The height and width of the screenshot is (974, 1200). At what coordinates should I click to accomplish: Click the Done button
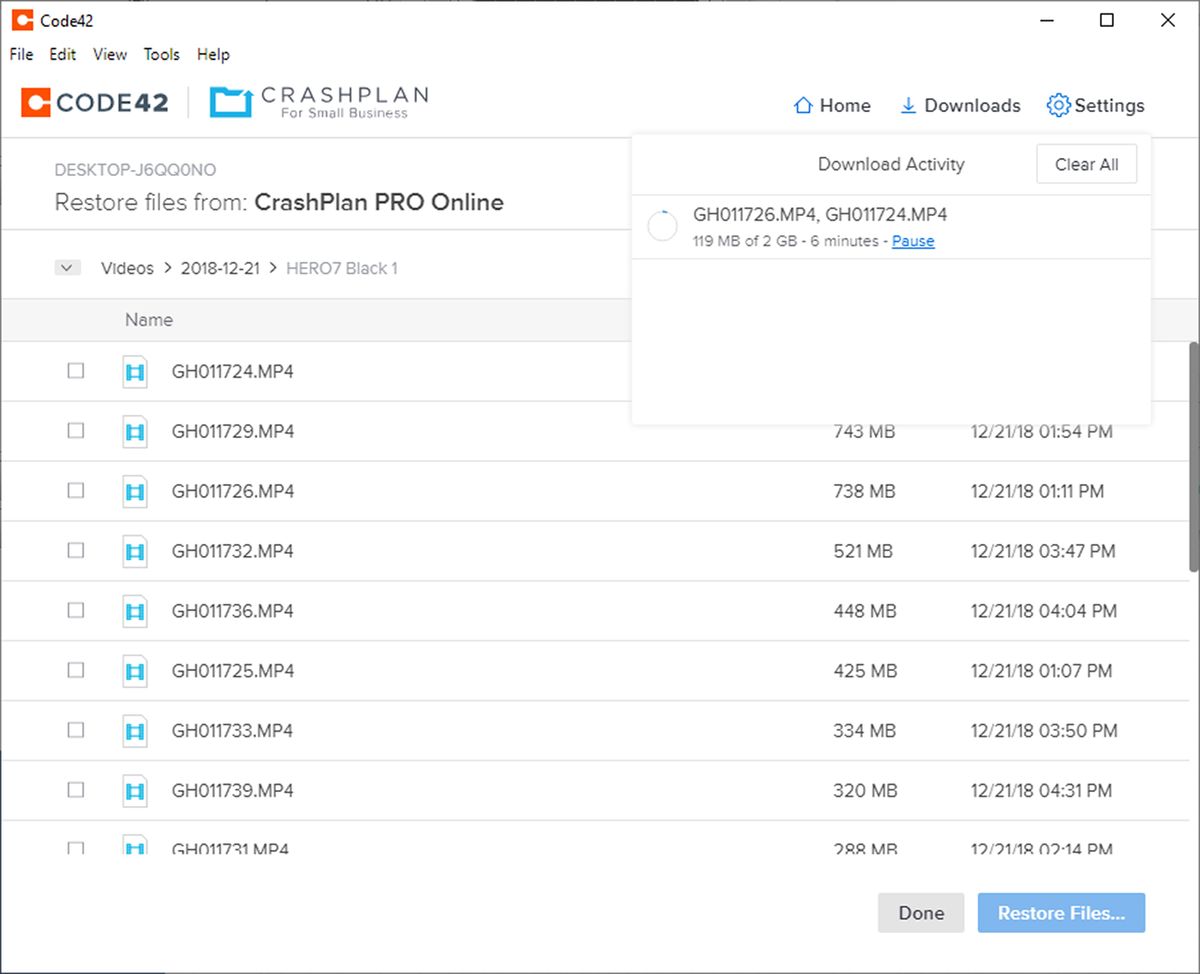(x=920, y=912)
